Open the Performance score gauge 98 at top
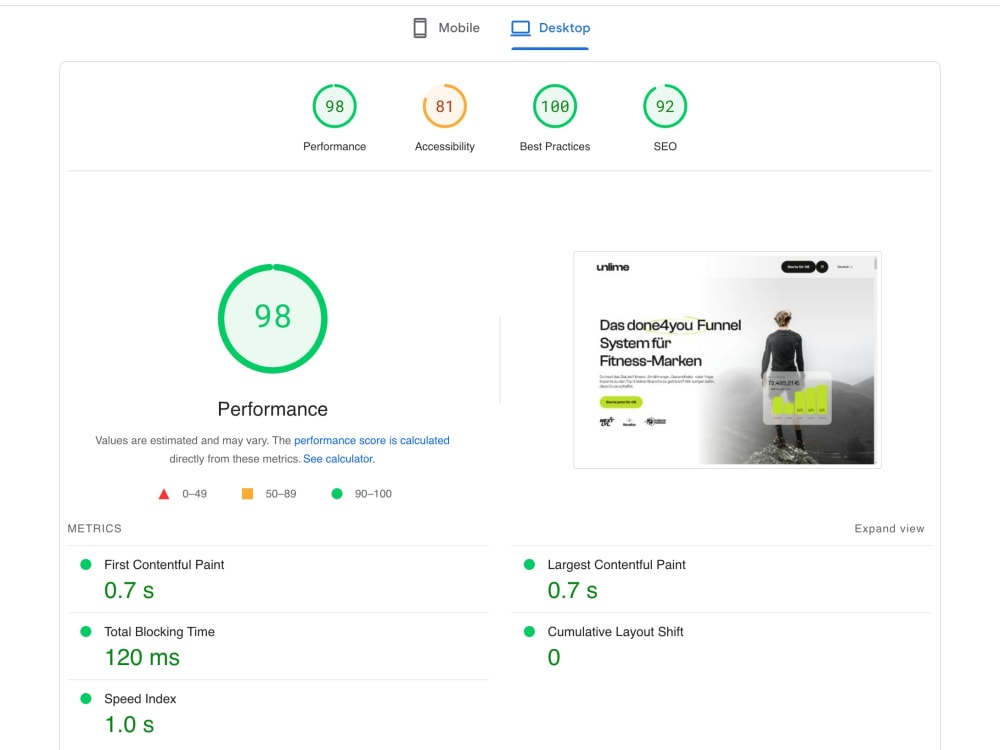Image resolution: width=1000 pixels, height=750 pixels. 334,106
